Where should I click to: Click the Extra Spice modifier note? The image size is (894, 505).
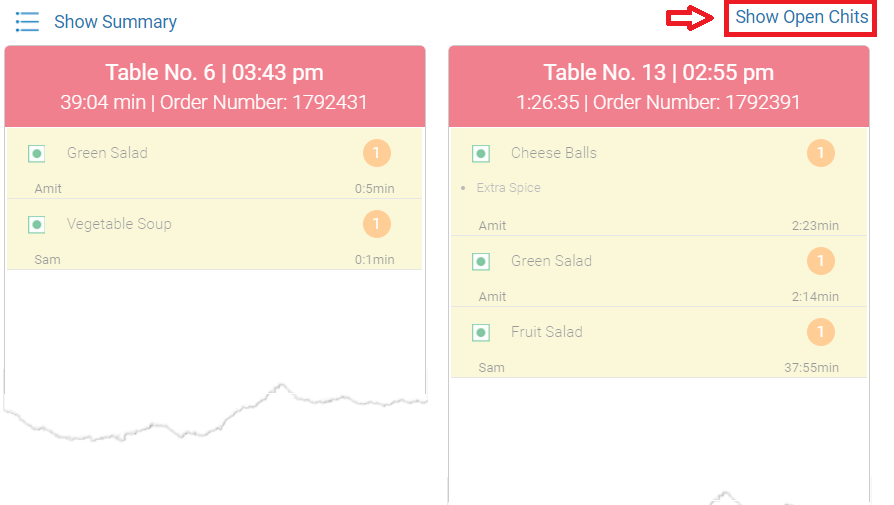[x=509, y=188]
